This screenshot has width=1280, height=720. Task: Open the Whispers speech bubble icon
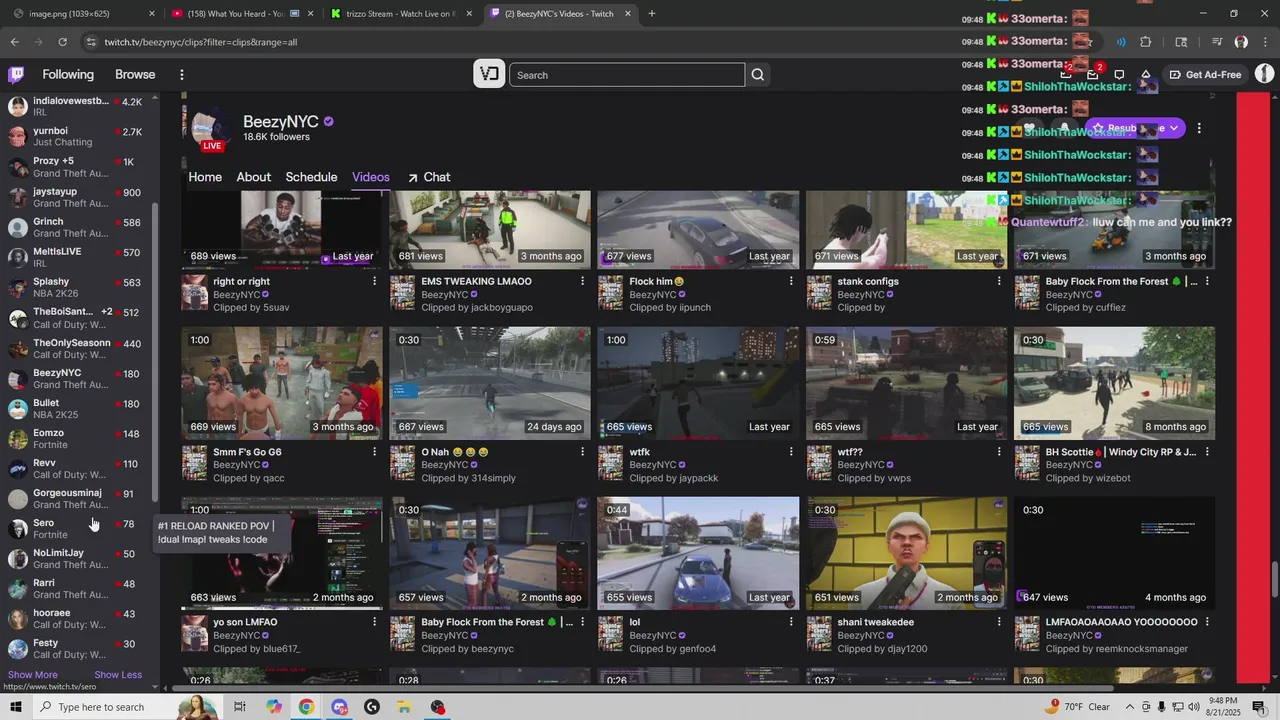[1119, 75]
